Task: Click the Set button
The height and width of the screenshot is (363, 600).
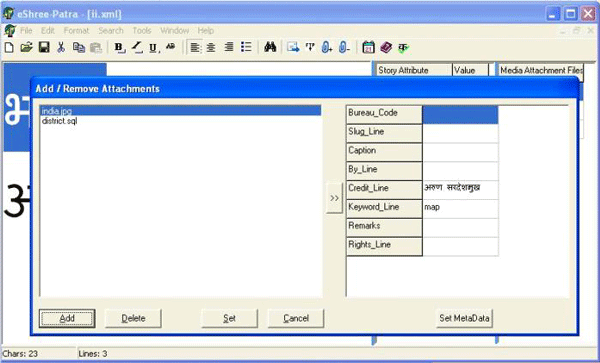Action: tap(229, 318)
